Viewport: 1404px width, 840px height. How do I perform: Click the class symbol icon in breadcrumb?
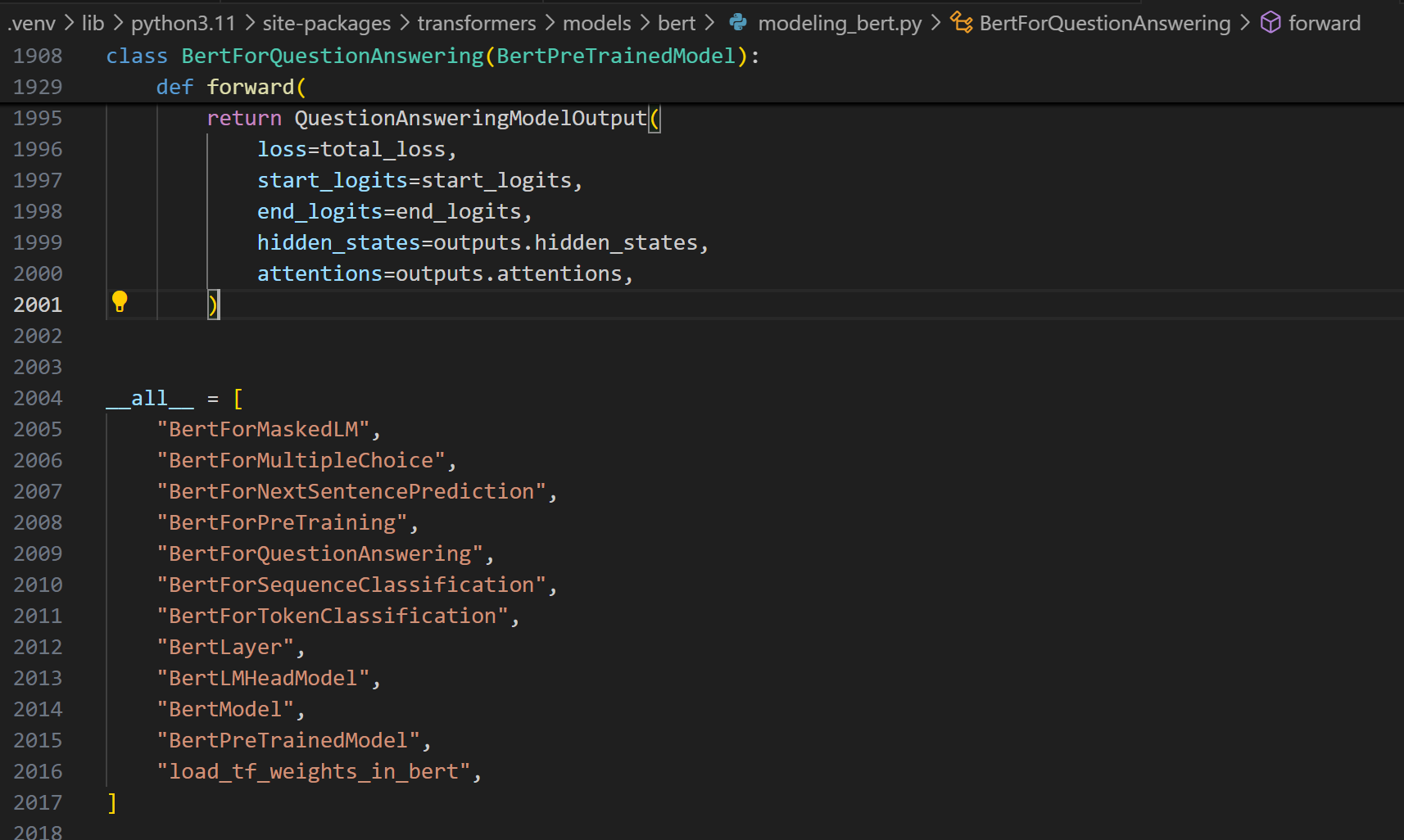962,23
